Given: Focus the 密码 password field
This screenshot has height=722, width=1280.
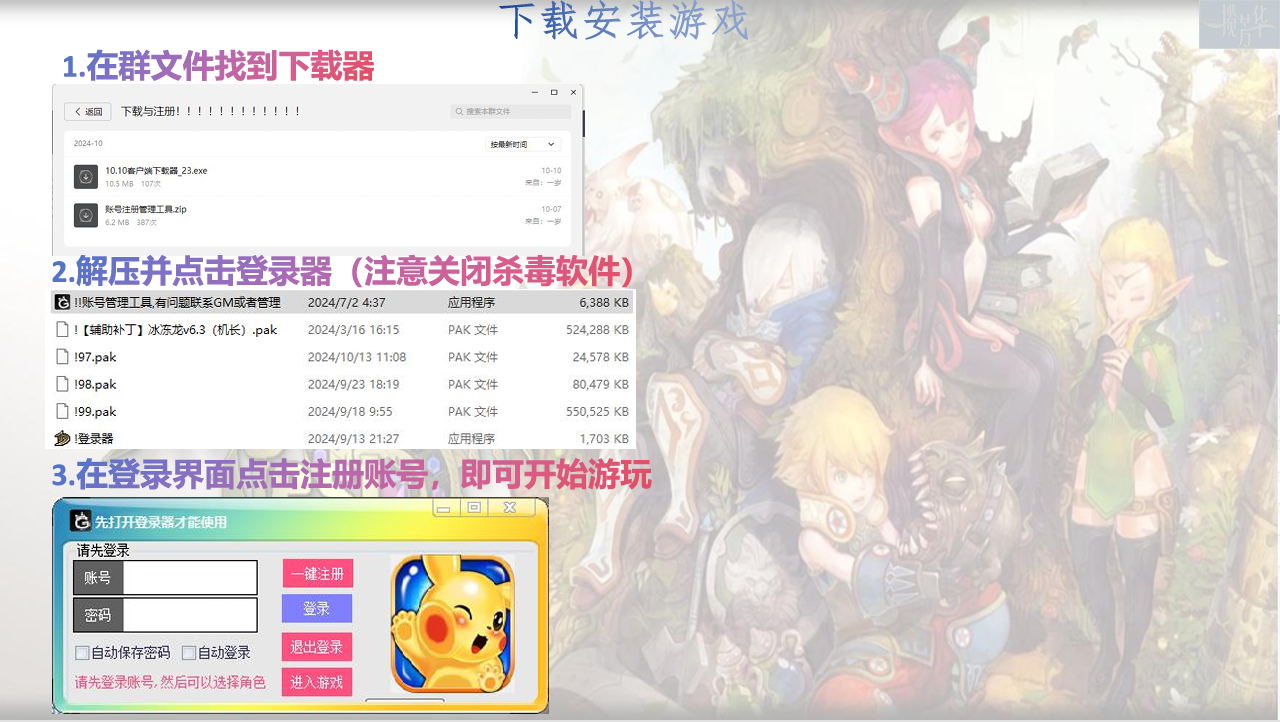Looking at the screenshot, I should click(190, 615).
